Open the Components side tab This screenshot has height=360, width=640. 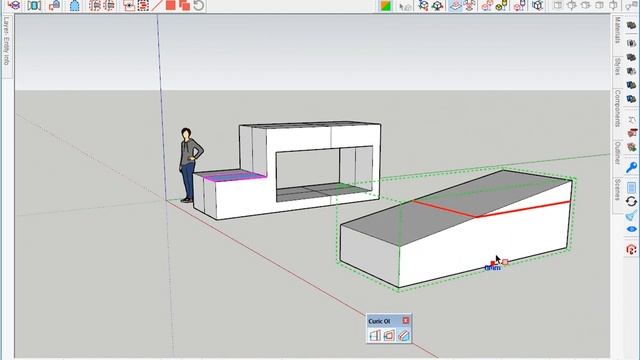pos(618,109)
